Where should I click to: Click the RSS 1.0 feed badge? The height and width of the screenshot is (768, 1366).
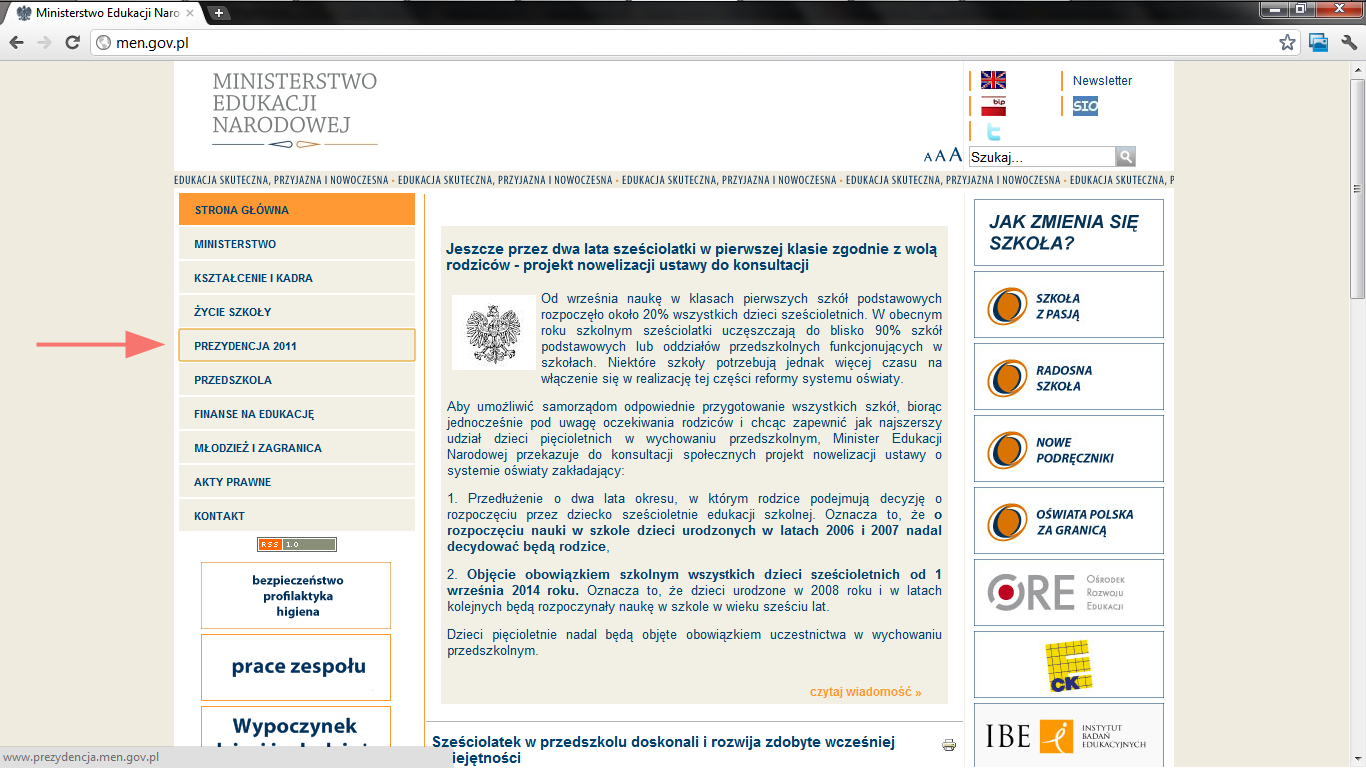[297, 545]
